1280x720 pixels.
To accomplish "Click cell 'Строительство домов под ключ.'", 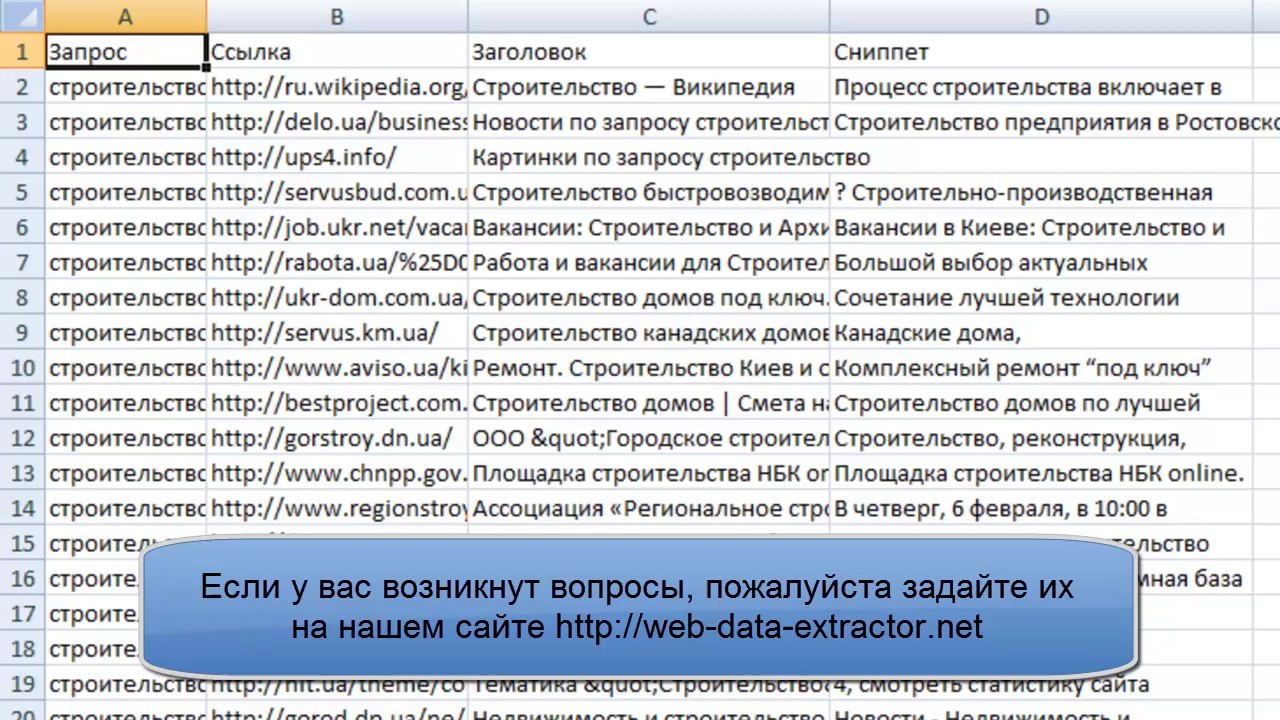I will [649, 298].
